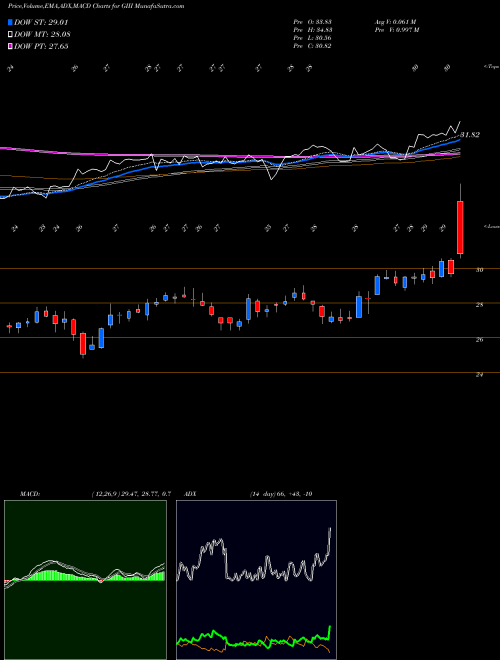
Task: Click the 'MACD:' panel label
Action: [x=30, y=494]
